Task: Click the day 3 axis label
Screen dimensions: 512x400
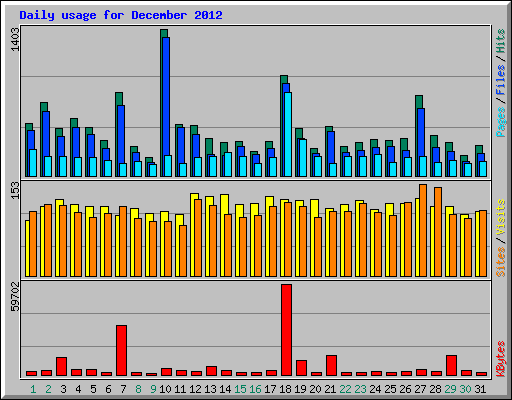Action: 63,389
